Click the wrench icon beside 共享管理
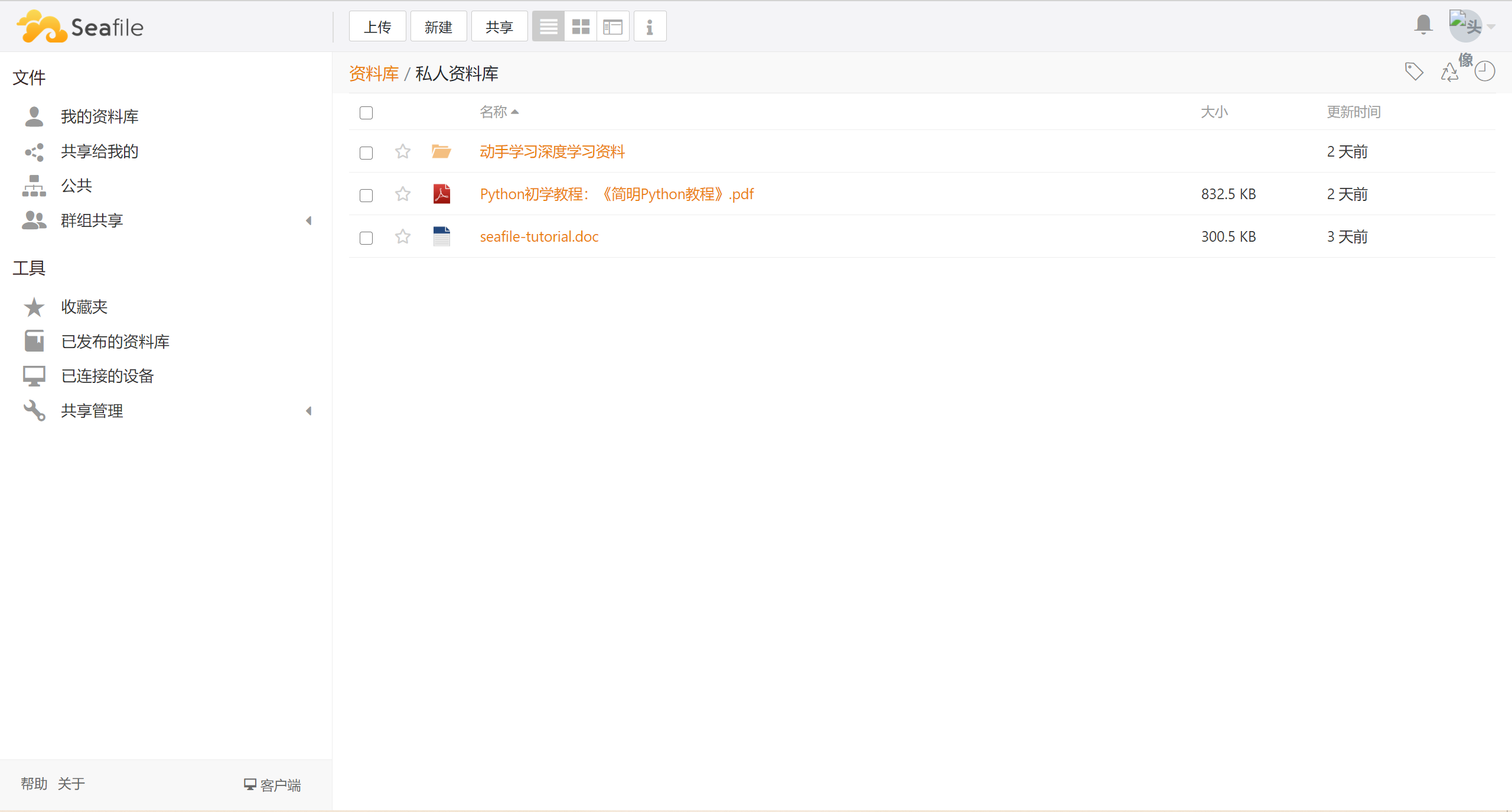 tap(34, 411)
